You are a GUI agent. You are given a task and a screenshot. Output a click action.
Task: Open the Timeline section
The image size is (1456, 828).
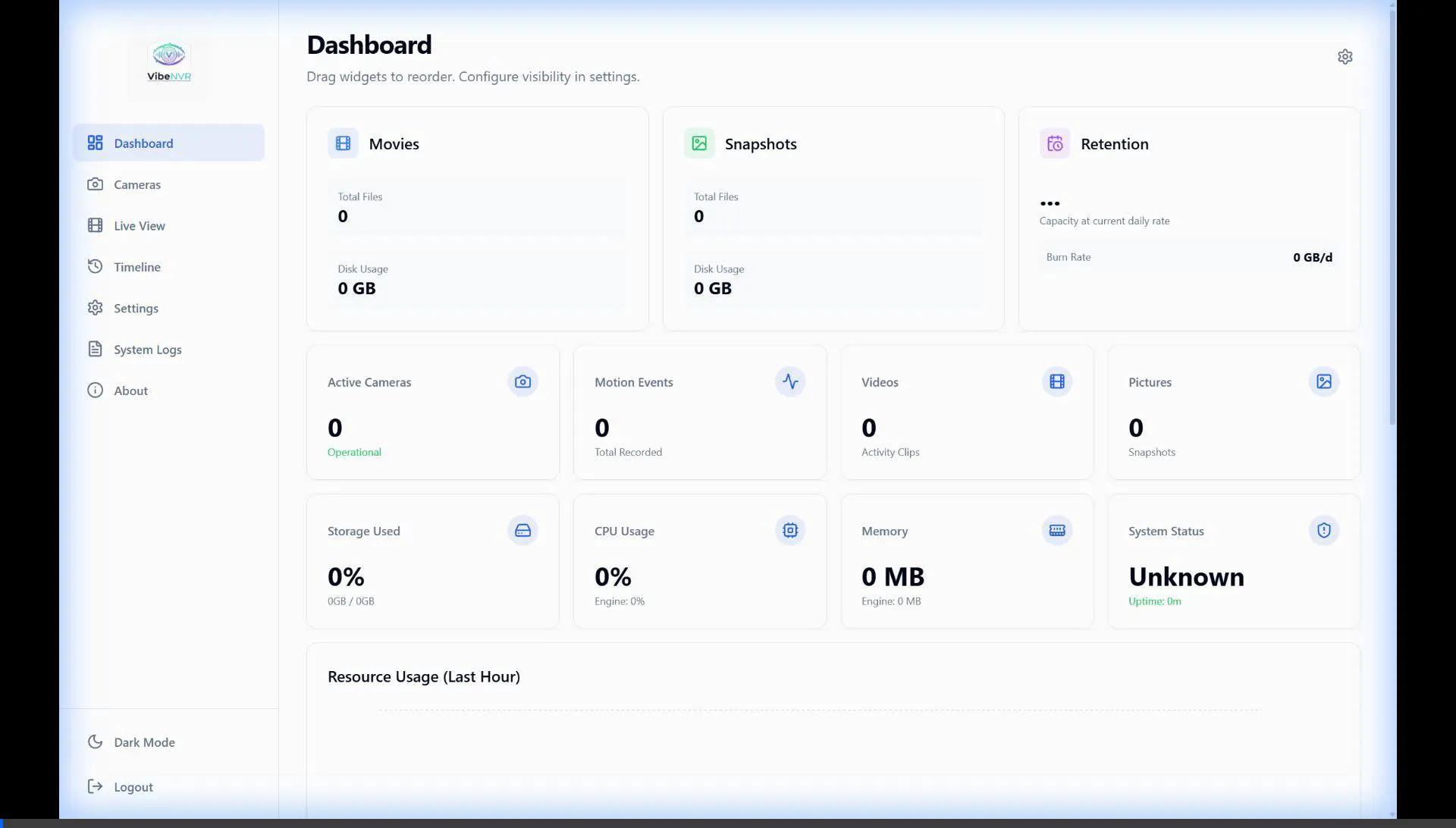click(x=136, y=267)
